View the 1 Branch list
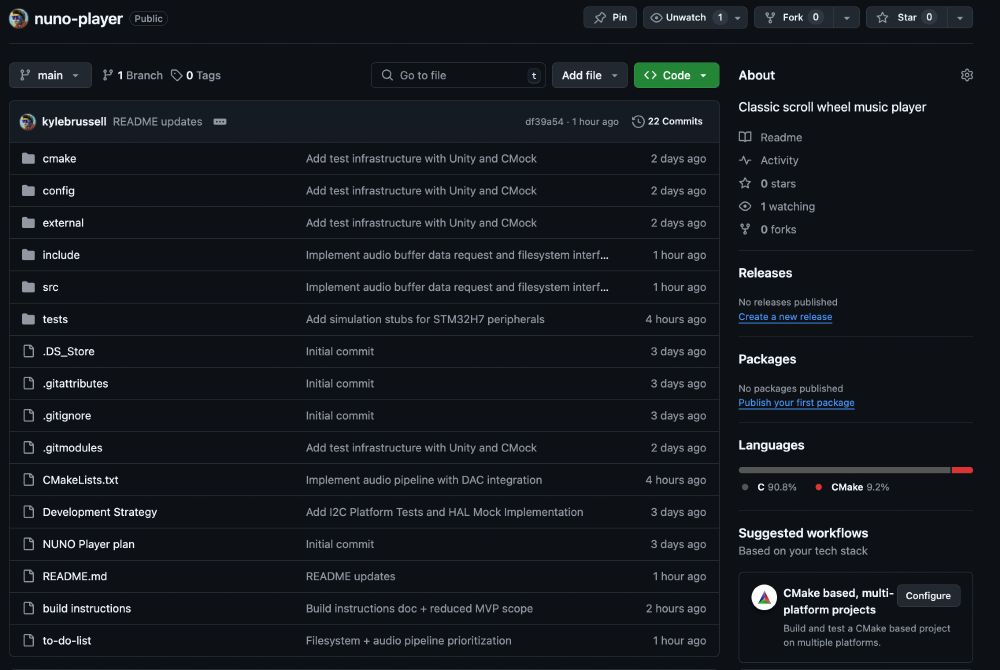The image size is (1000, 670). pos(133,75)
